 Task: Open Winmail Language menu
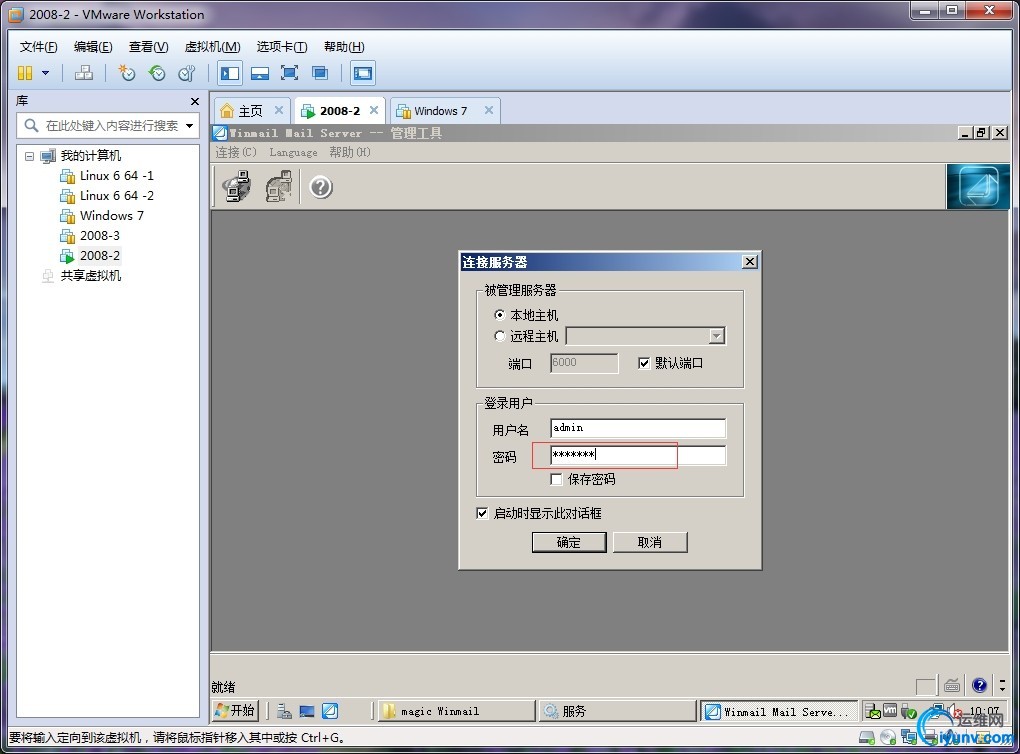coord(293,152)
